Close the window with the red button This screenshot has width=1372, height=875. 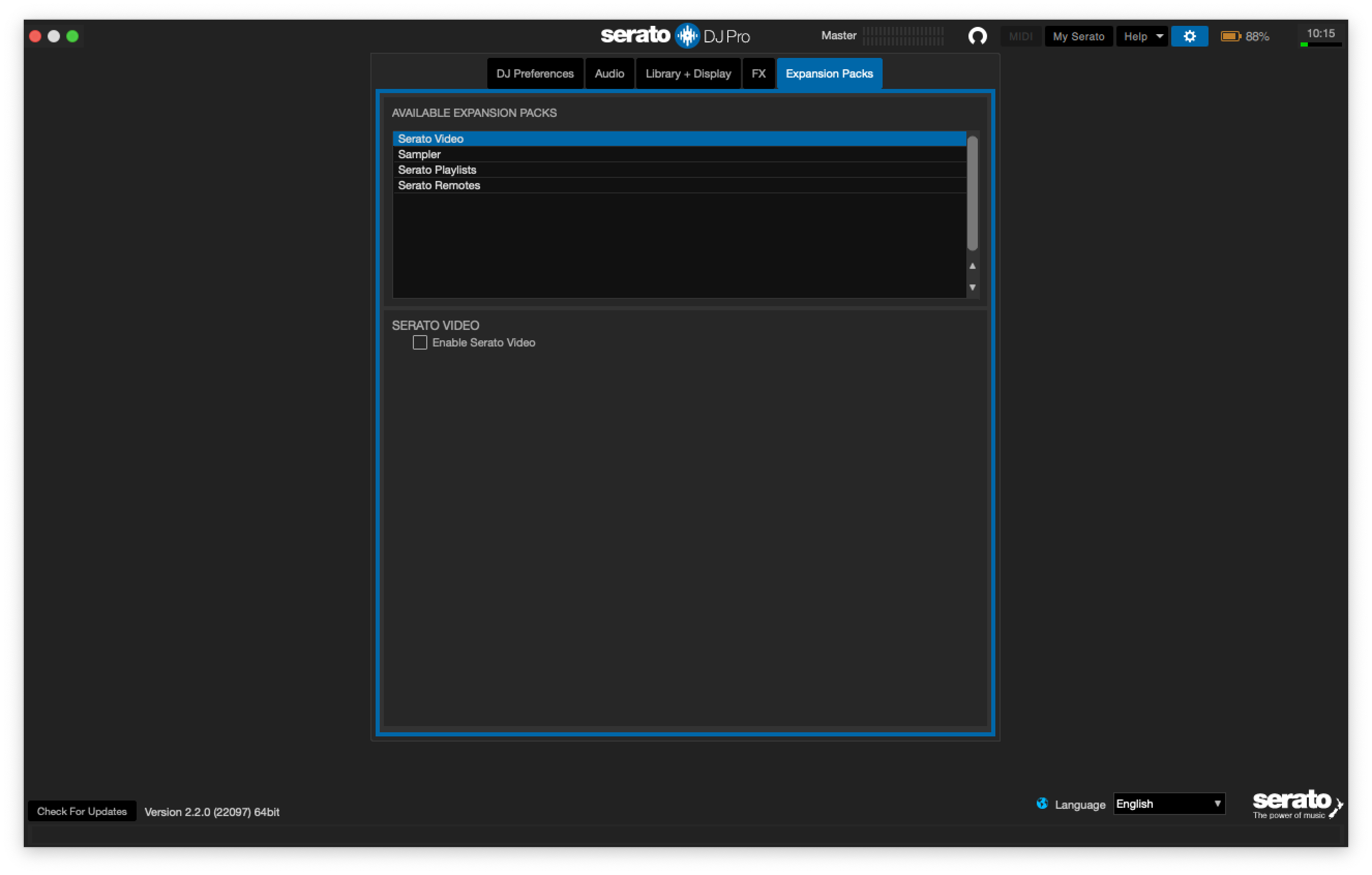[x=35, y=36]
